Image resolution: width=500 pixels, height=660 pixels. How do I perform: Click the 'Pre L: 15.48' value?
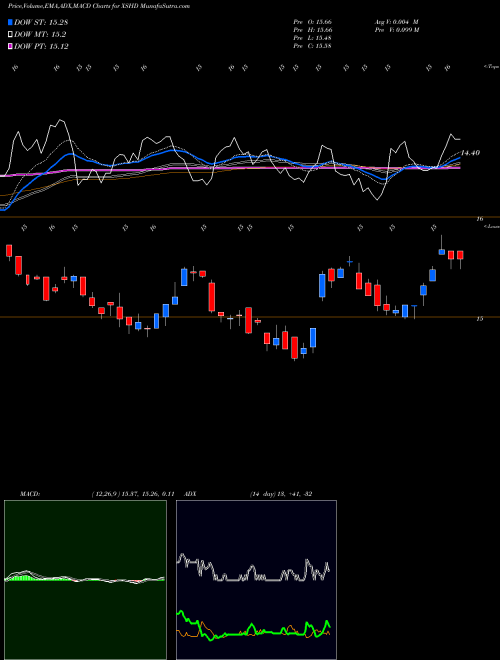point(312,38)
